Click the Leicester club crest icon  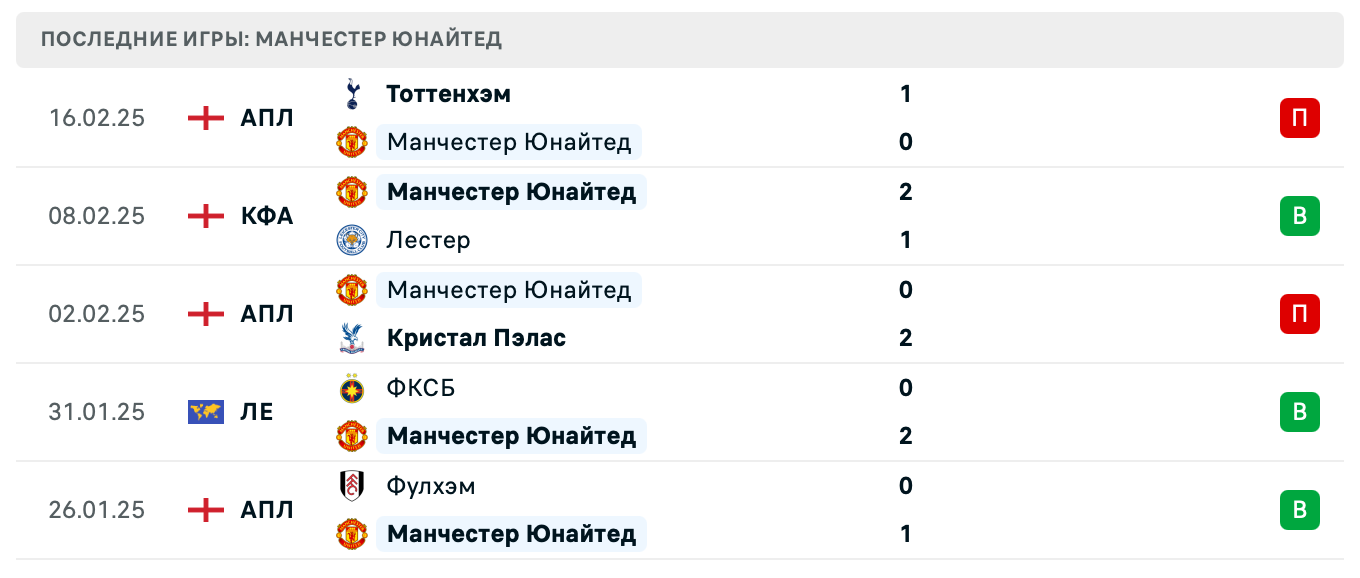352,240
